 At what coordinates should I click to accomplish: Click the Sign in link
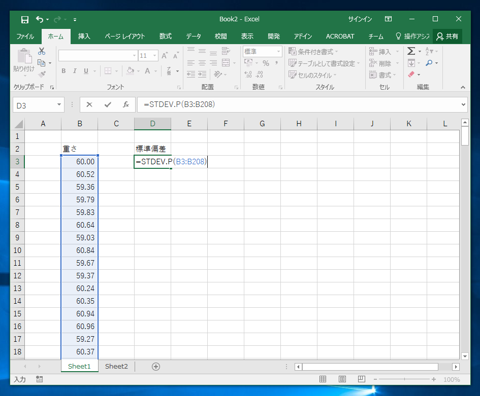[x=360, y=19]
